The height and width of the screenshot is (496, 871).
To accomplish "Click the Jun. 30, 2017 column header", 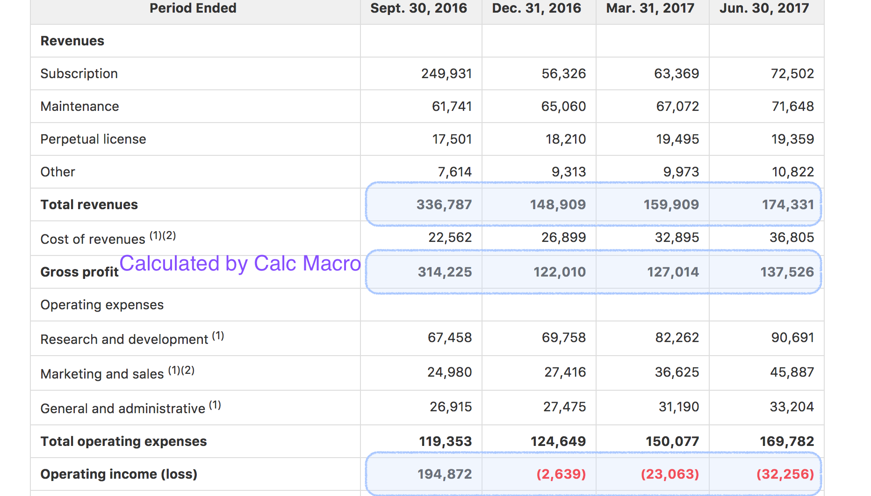I will (x=764, y=9).
